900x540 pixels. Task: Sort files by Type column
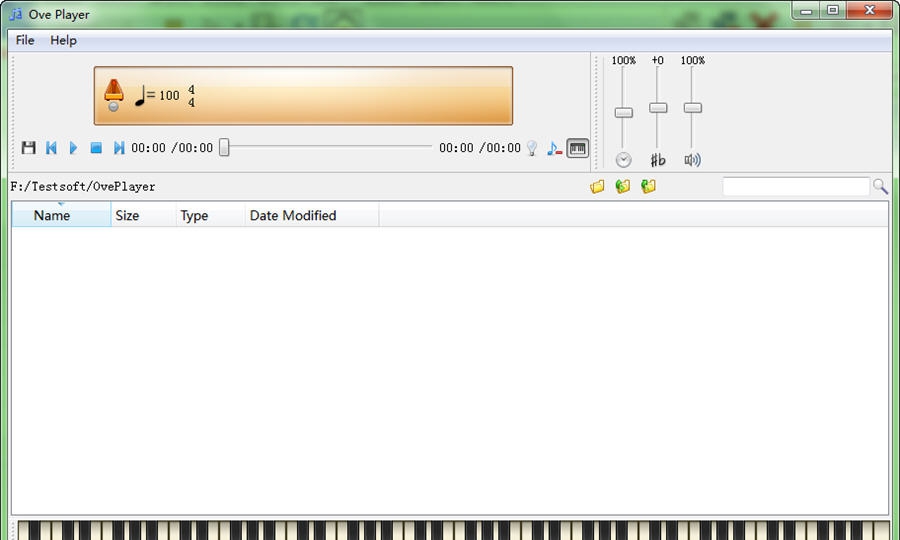coord(211,215)
